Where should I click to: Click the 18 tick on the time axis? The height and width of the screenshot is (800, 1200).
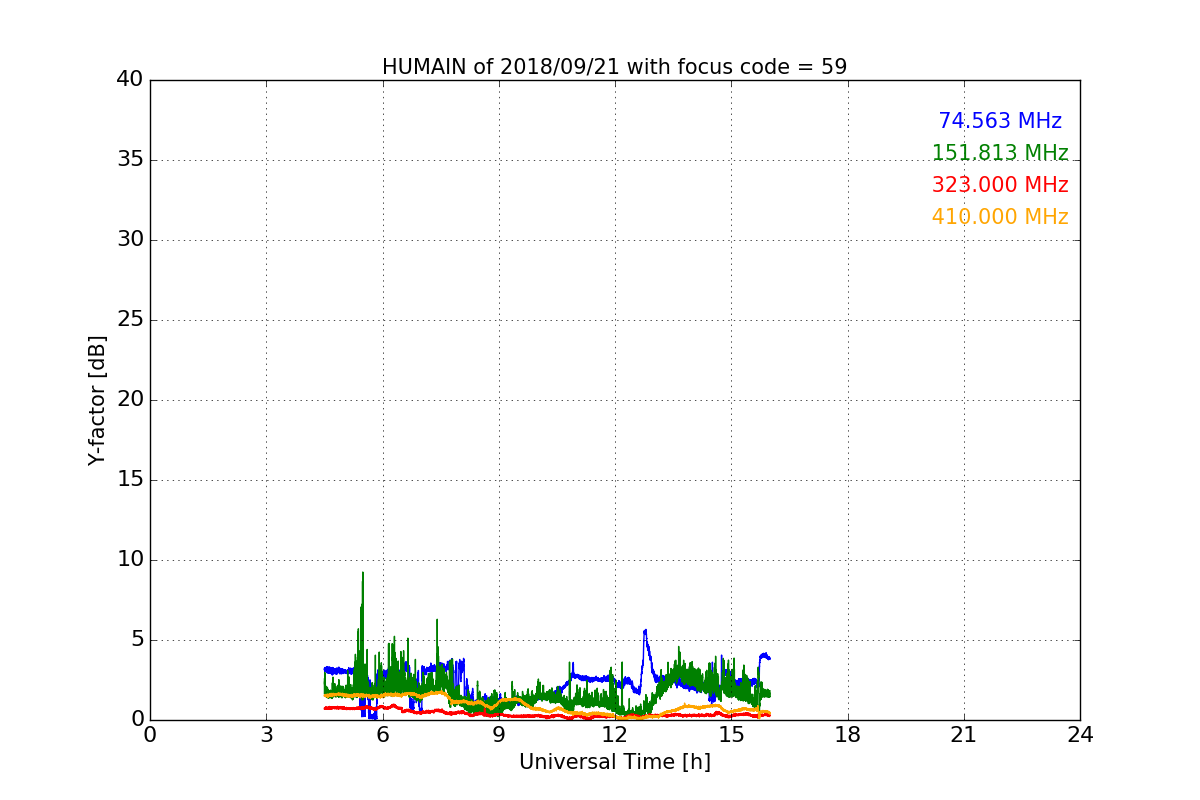pos(848,735)
